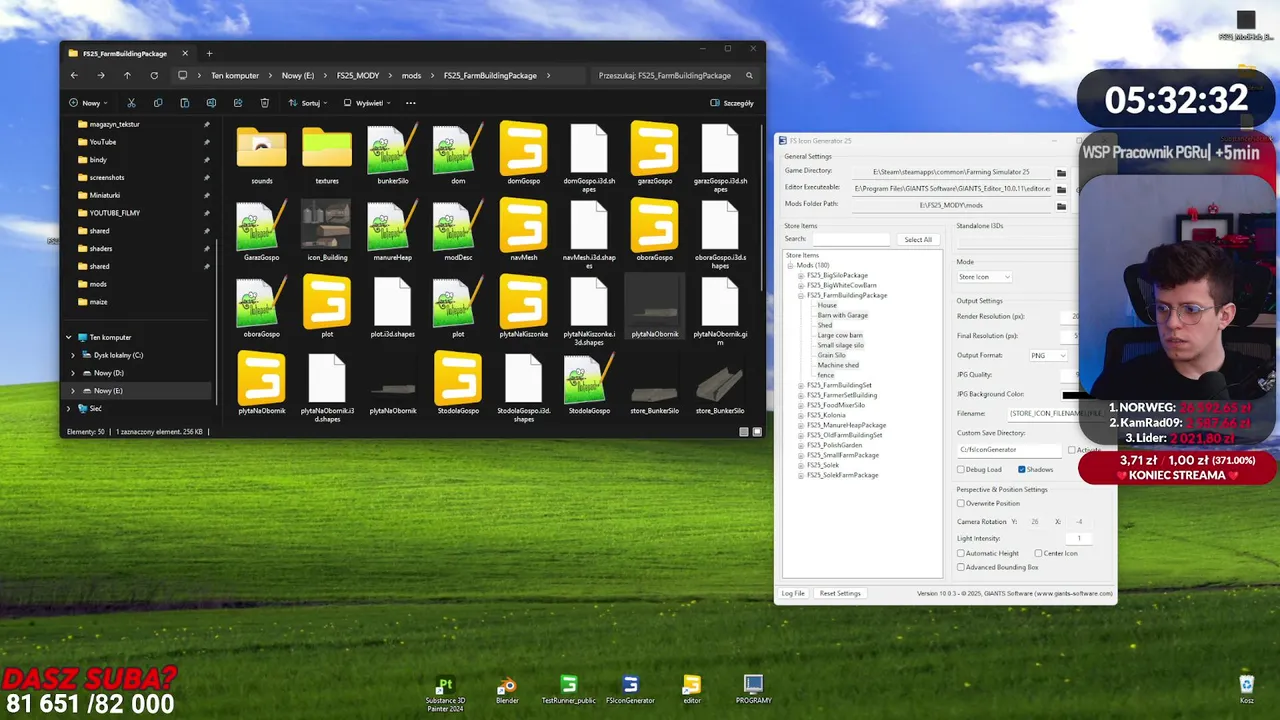
Task: Open the Wyświetl view menu
Action: [366, 103]
